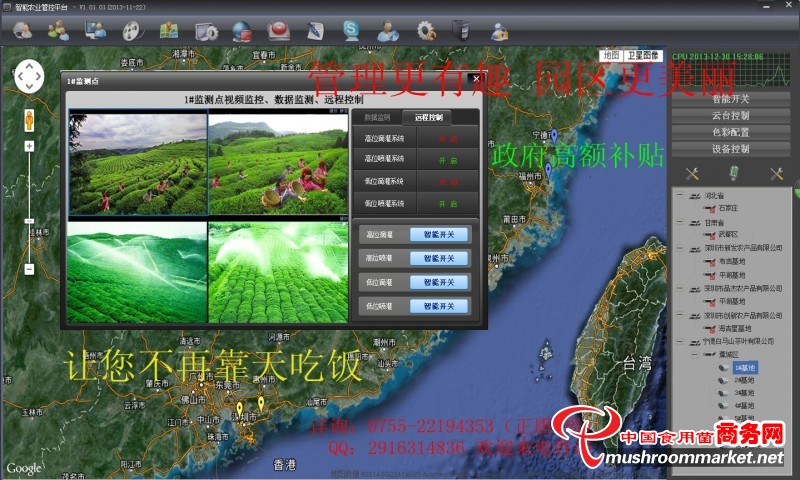Click the blue map marker near 宁德
The height and width of the screenshot is (480, 800).
(x=554, y=136)
